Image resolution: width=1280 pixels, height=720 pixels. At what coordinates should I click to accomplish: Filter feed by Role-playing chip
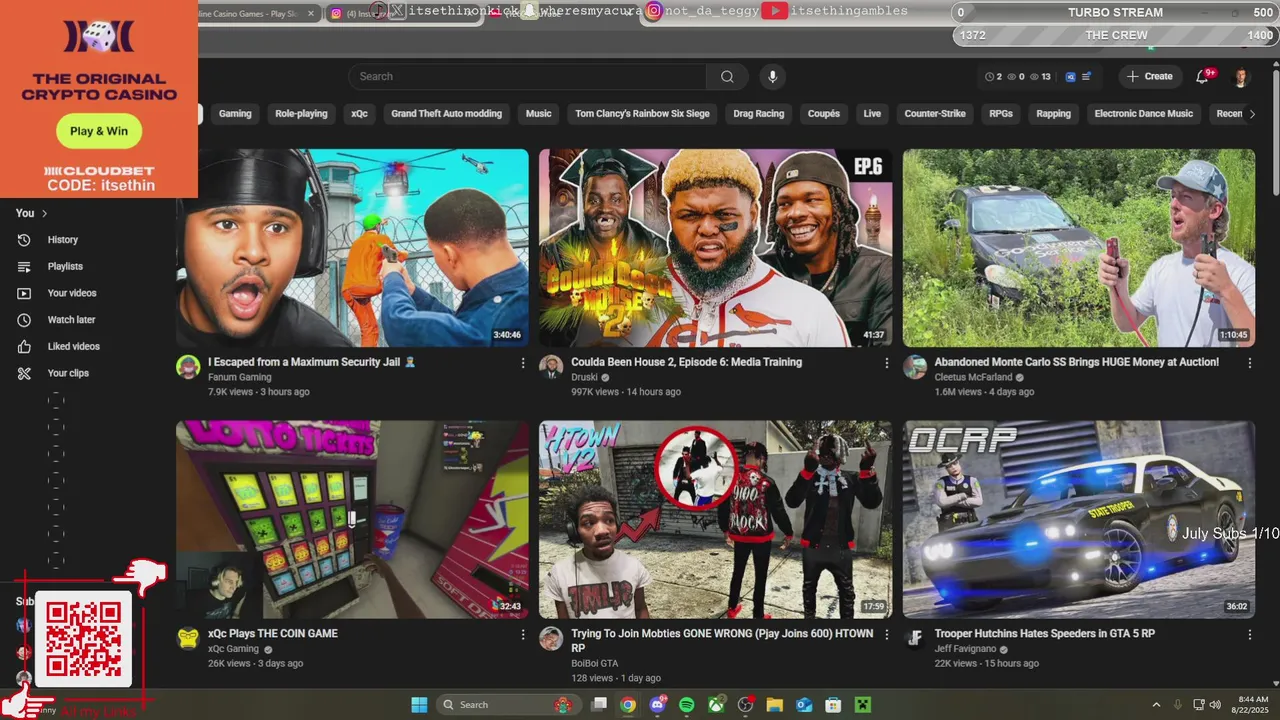pyautogui.click(x=301, y=114)
